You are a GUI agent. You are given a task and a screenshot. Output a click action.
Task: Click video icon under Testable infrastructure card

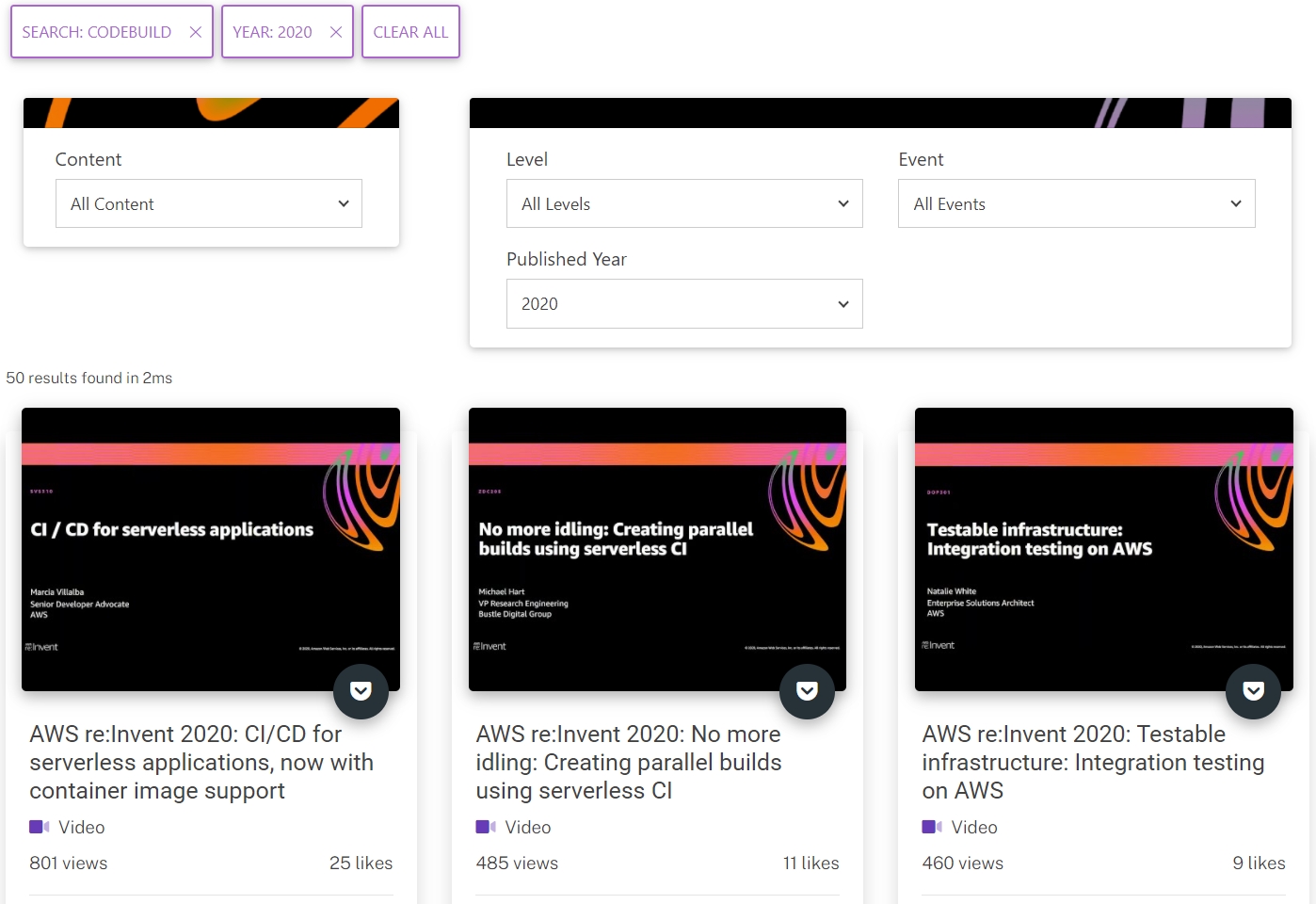coord(931,827)
